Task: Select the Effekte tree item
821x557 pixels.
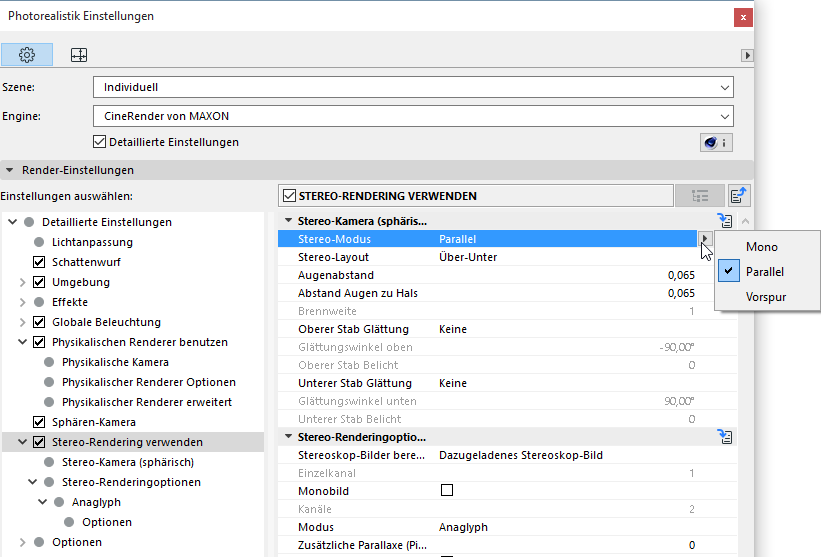Action: click(70, 302)
